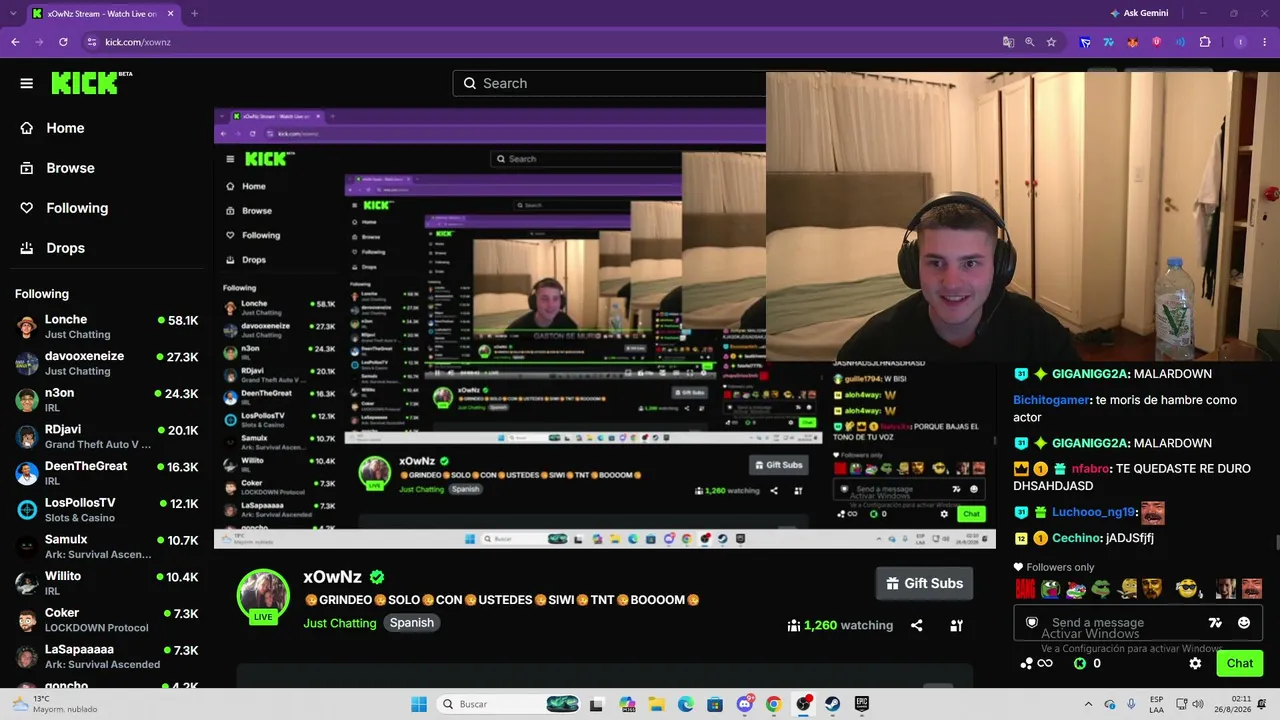This screenshot has width=1280, height=720.
Task: Open Willito's IRL channel
Action: (x=106, y=583)
